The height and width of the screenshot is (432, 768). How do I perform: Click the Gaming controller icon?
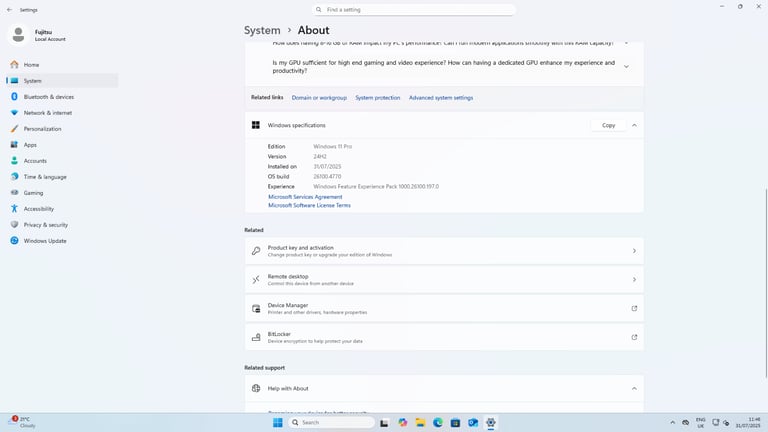point(14,193)
